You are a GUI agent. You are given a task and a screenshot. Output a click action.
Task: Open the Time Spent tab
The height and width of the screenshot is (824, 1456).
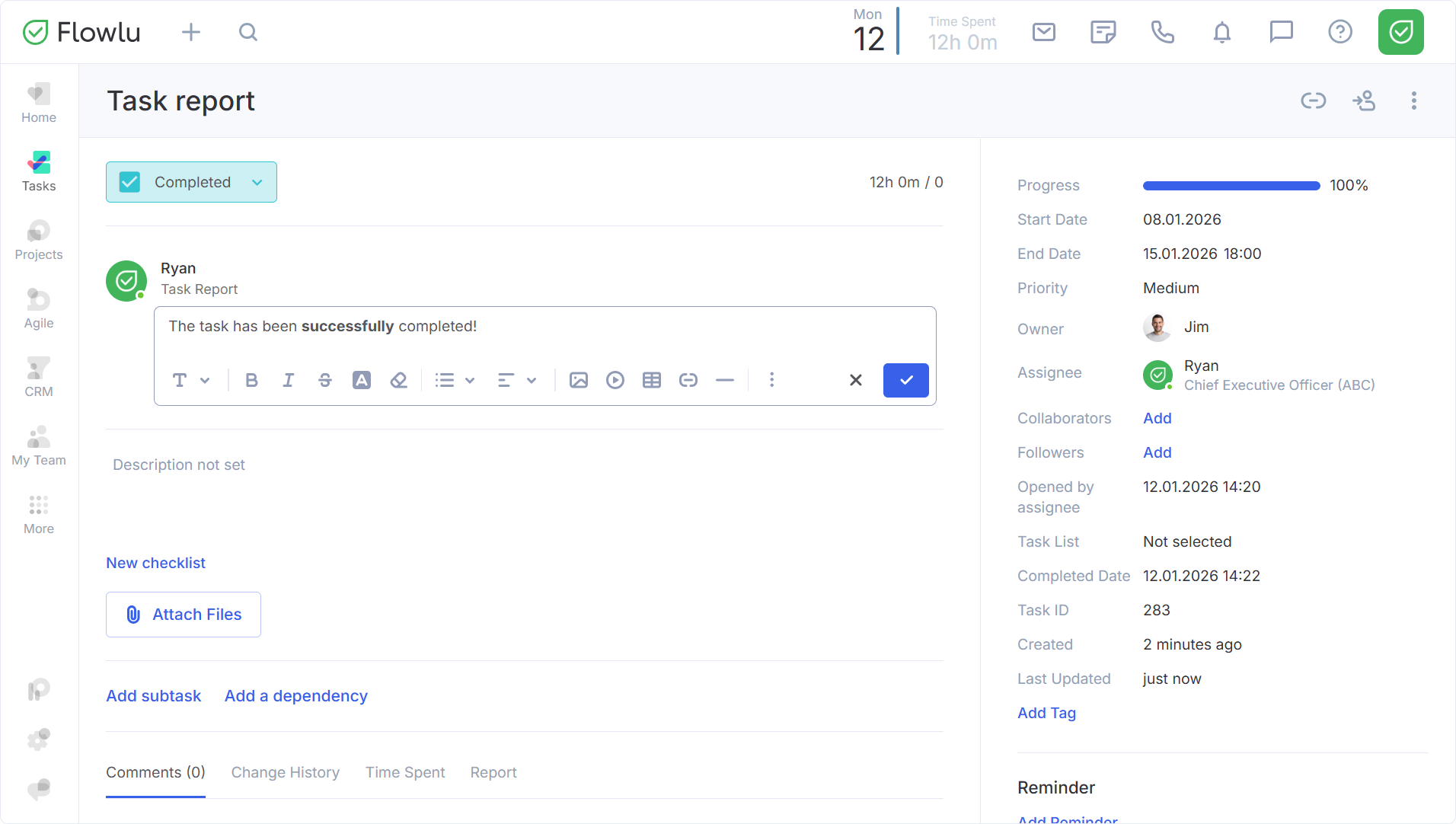[404, 772]
